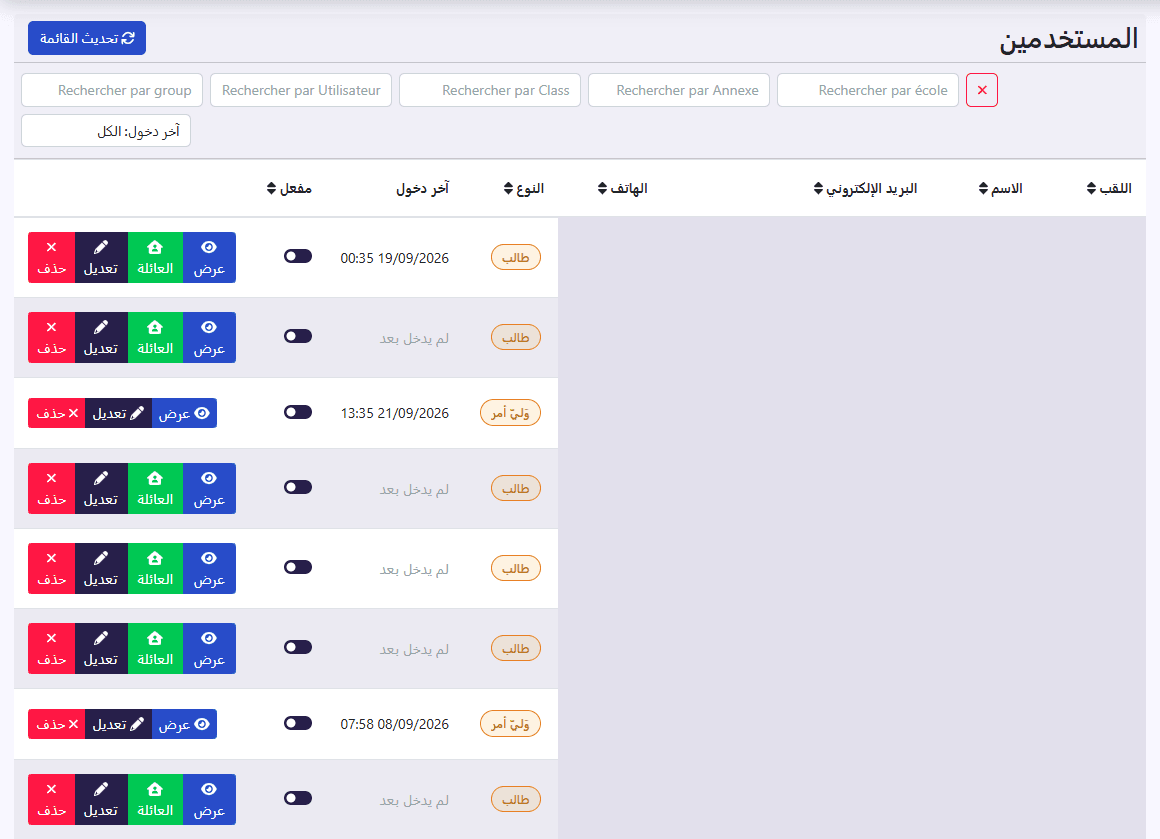View the parent who logged in 07:58 08/09/2026

pos(184,724)
